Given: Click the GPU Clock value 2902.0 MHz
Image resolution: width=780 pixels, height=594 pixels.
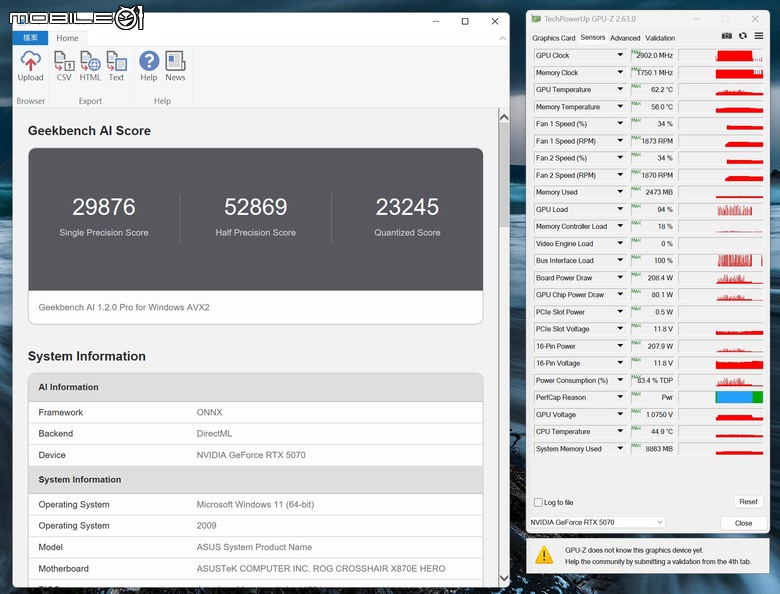Looking at the screenshot, I should pos(655,55).
